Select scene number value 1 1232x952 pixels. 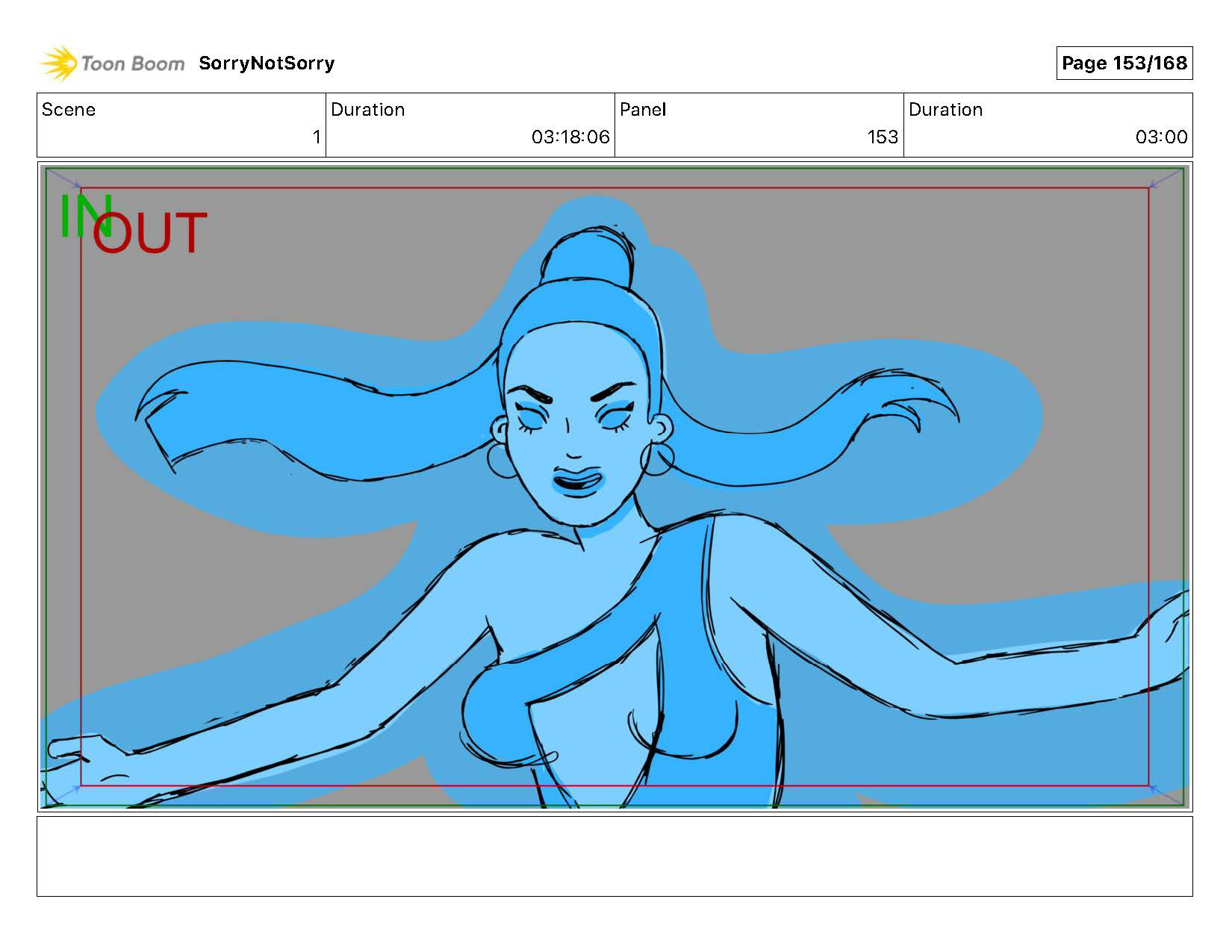click(x=317, y=137)
